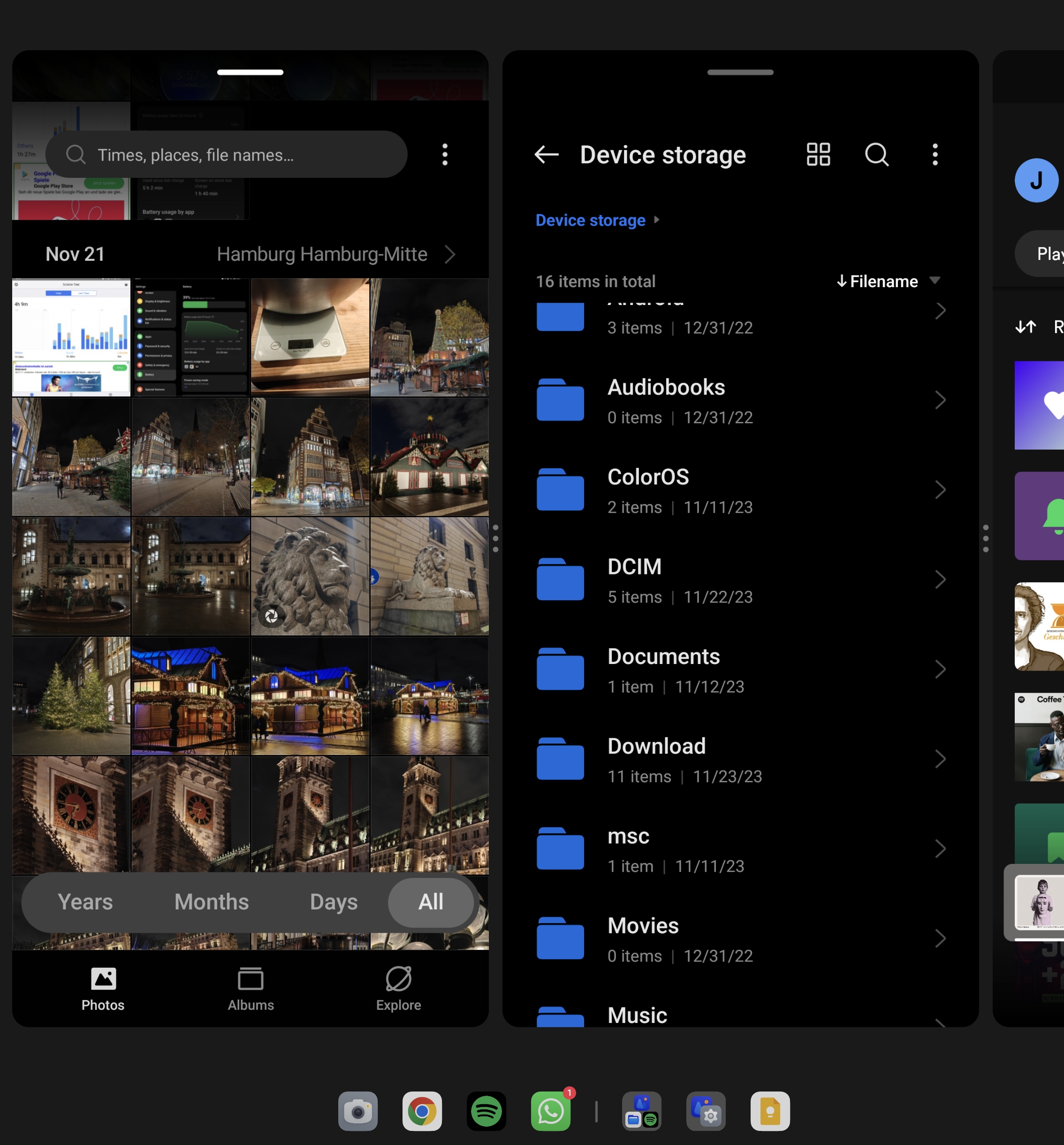The width and height of the screenshot is (1064, 1145).
Task: Expand chevron on the Download row
Action: 940,759
